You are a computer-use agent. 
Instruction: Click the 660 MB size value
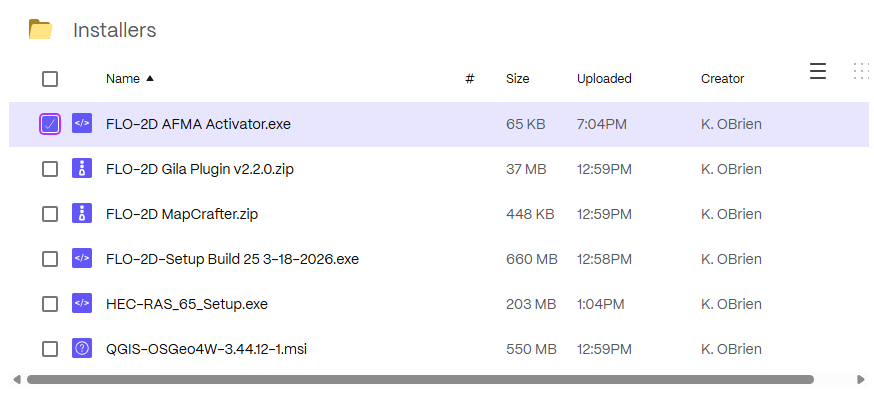(x=532, y=259)
